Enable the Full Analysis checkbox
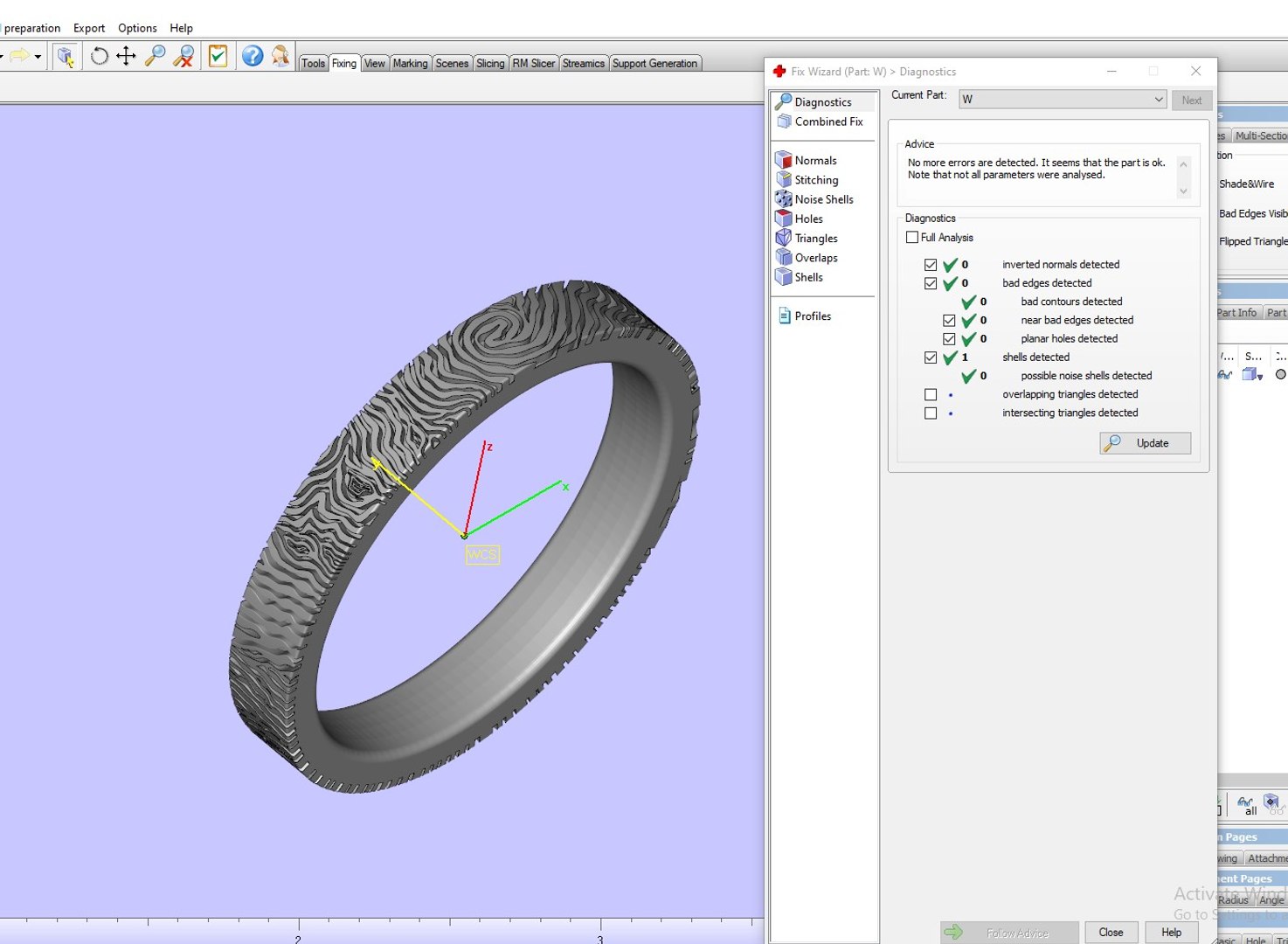1288x944 pixels. click(x=912, y=238)
